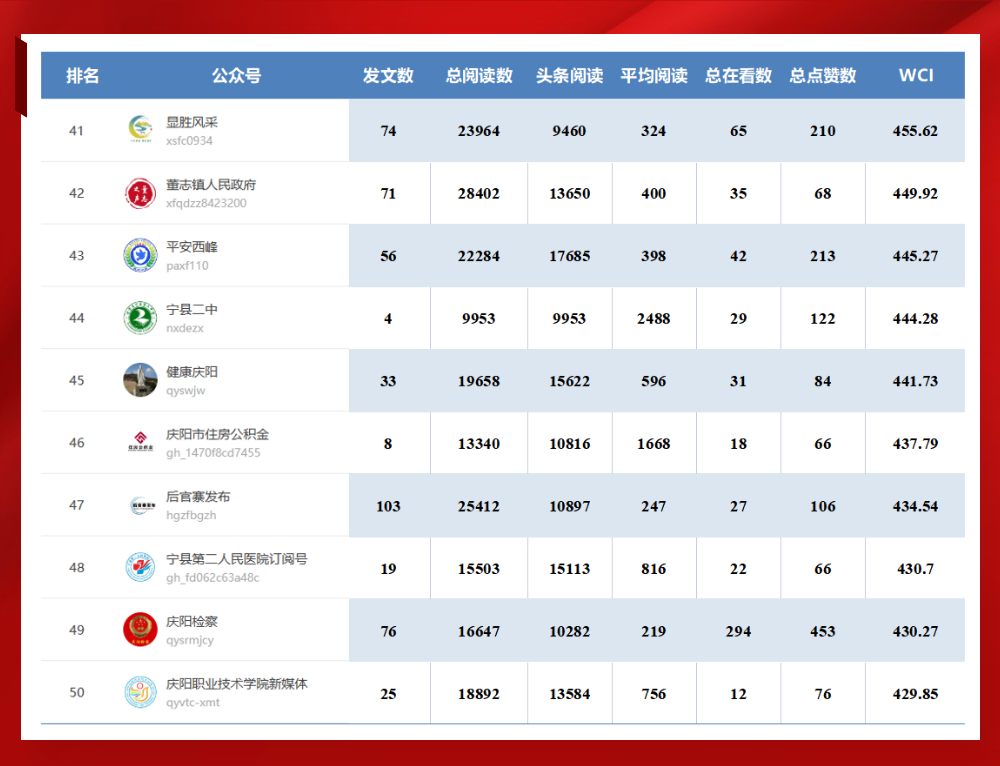Select the 发文数 column header
The width and height of the screenshot is (1000, 766).
pos(388,76)
